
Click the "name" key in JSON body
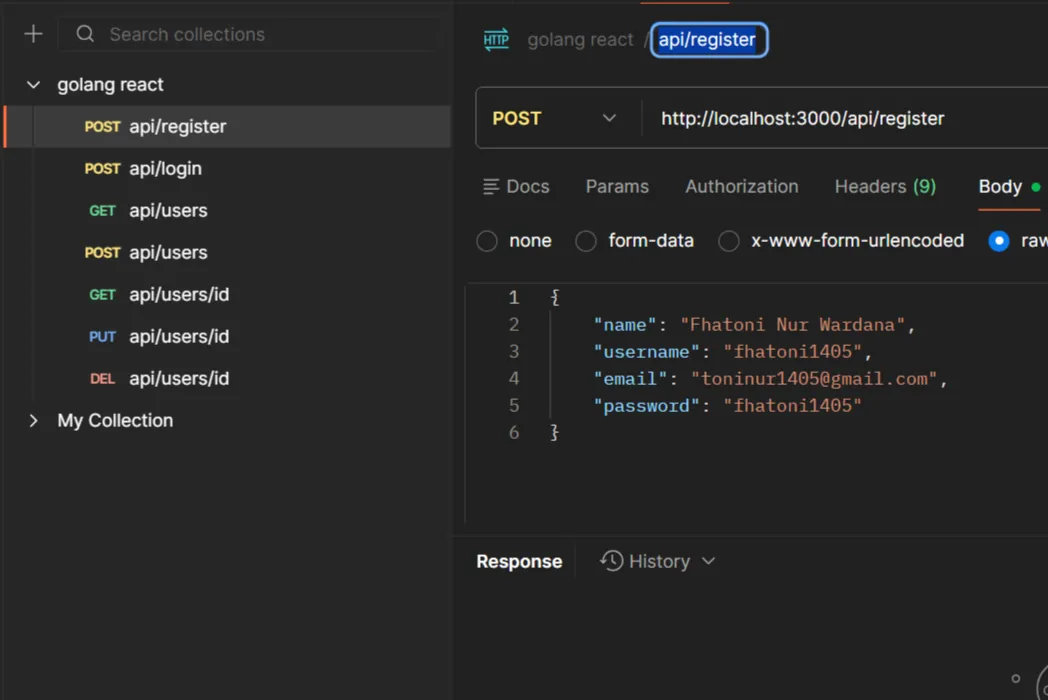tap(625, 325)
